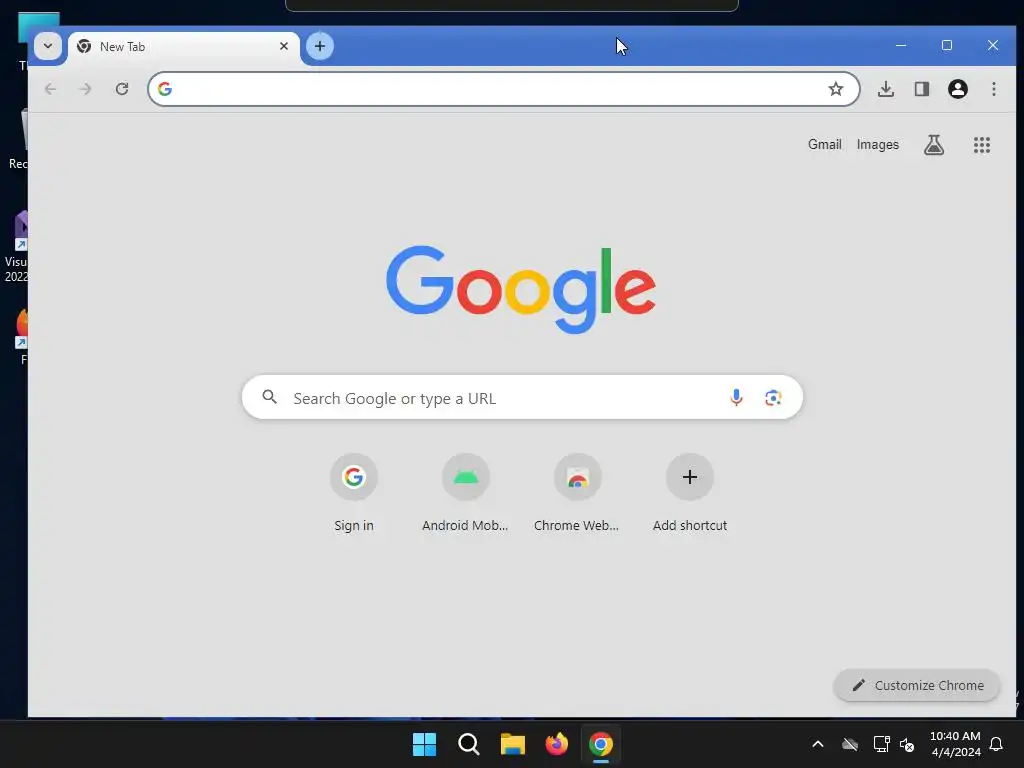Open the Windows Start menu
The height and width of the screenshot is (768, 1024).
[x=424, y=744]
